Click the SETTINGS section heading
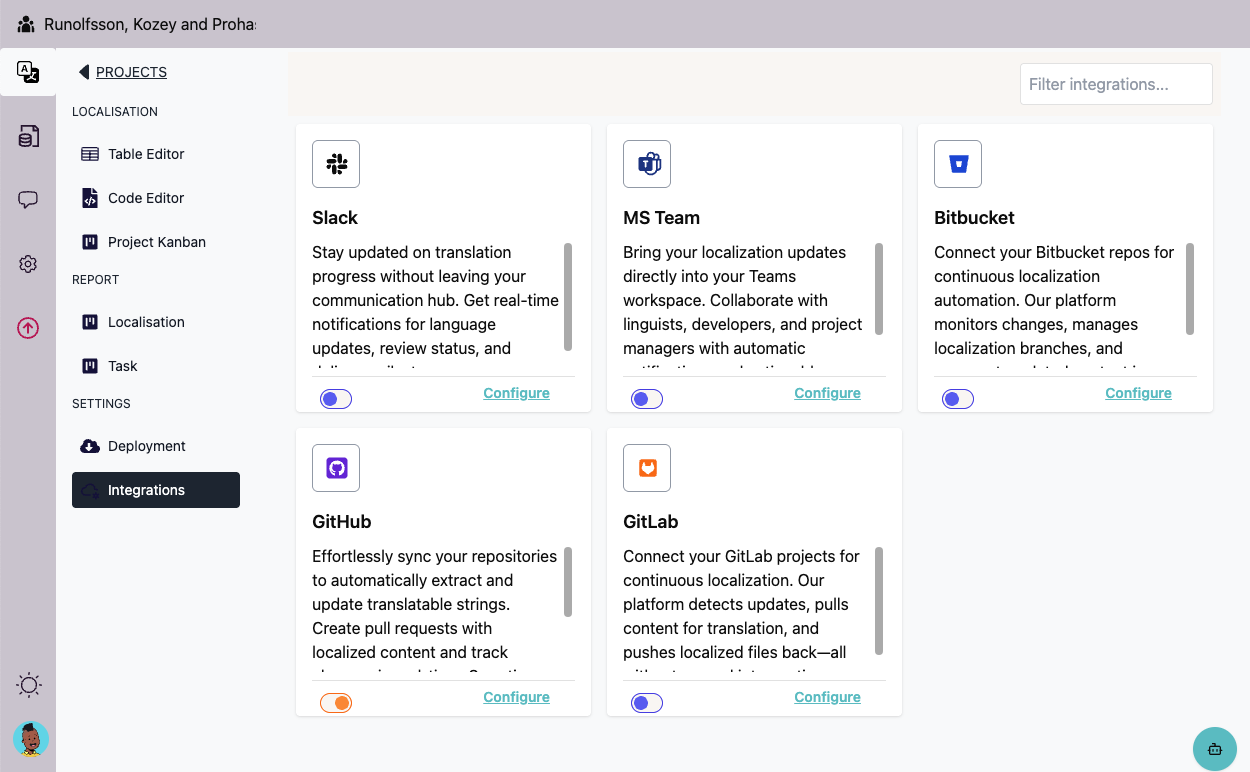This screenshot has width=1250, height=772. pyautogui.click(x=101, y=404)
